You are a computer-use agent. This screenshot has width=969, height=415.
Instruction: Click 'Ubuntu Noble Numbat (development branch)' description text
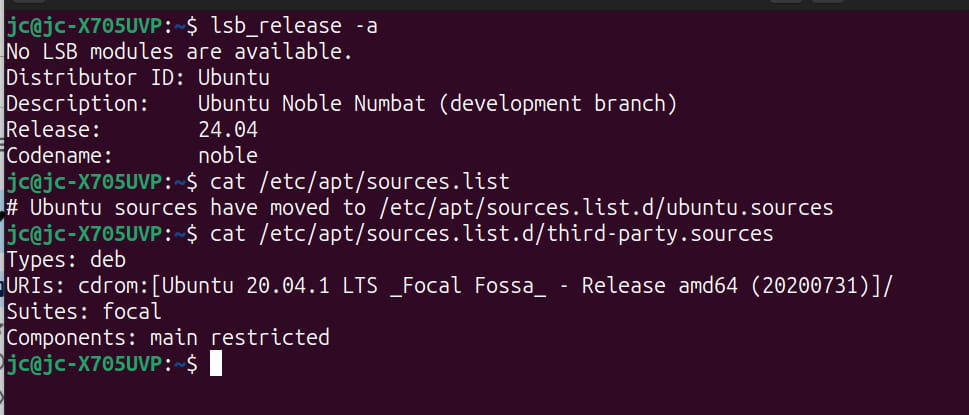point(438,104)
